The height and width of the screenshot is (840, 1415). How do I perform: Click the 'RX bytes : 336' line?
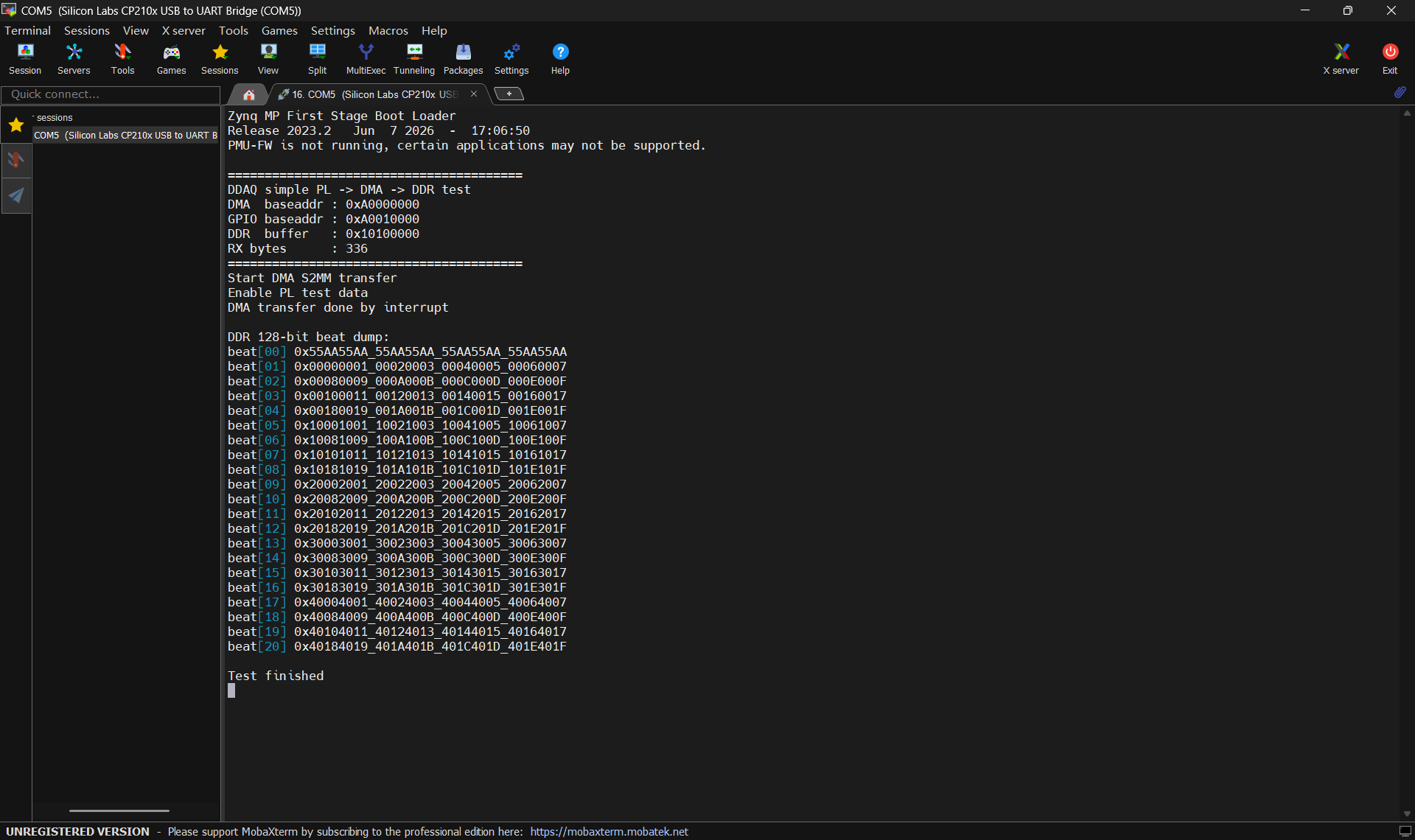tap(298, 248)
